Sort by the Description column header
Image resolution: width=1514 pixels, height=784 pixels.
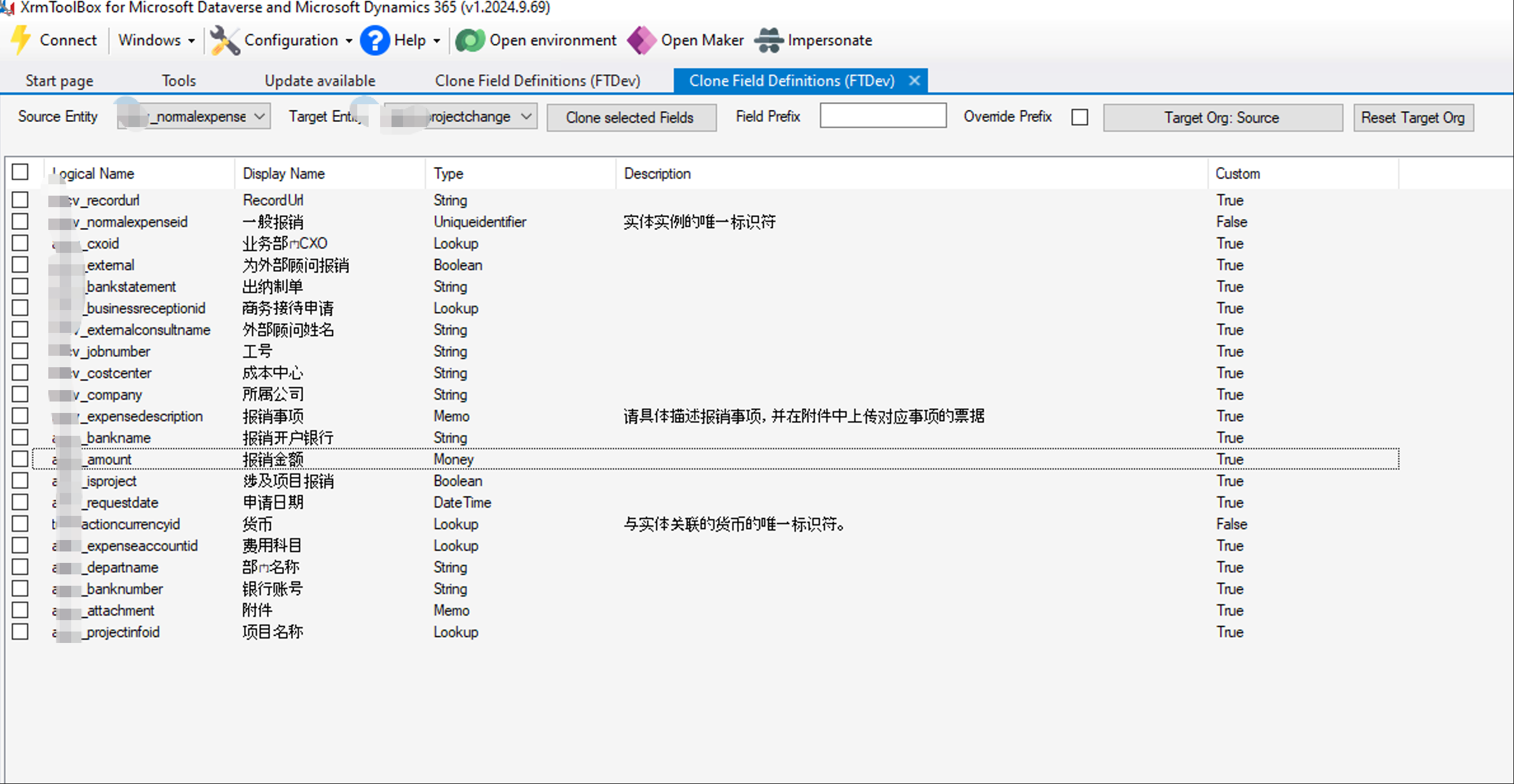912,173
